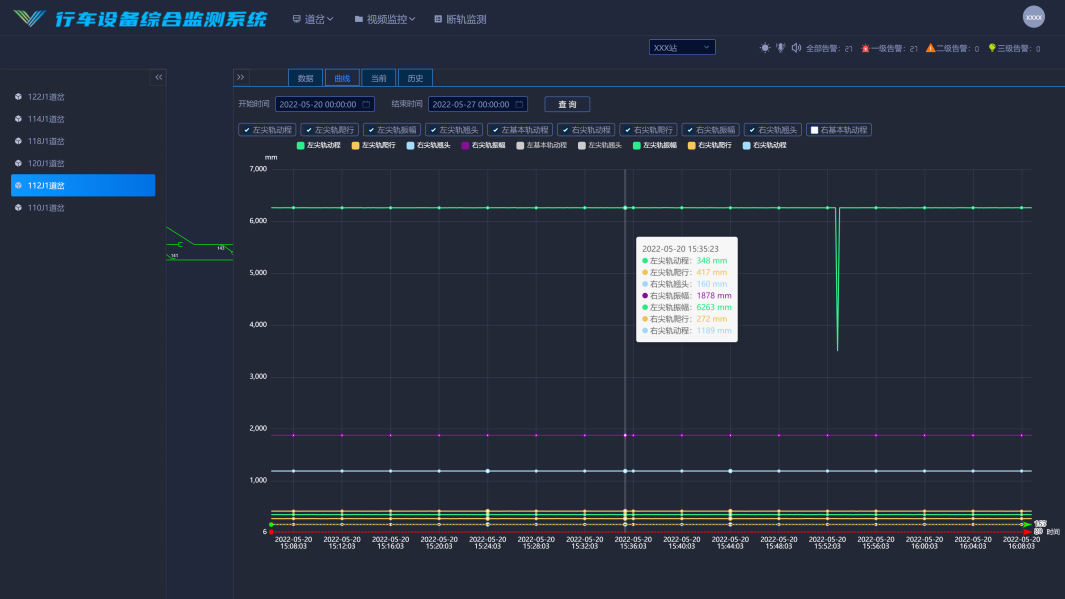Viewport: 1065px width, 599px height.
Task: Toggle the gray 左尖轨翘头 legend series
Action: [x=600, y=145]
